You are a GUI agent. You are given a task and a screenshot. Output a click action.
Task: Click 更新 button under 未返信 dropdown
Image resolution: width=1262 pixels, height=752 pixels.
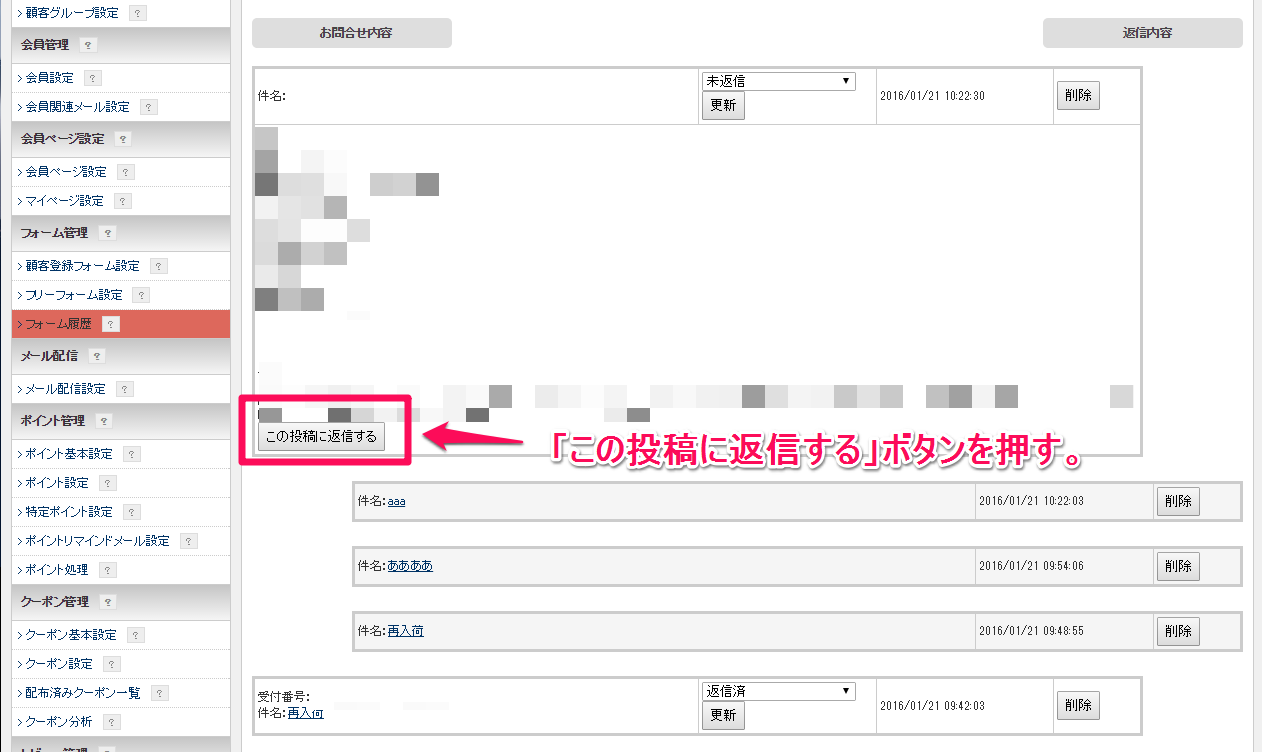(x=723, y=106)
